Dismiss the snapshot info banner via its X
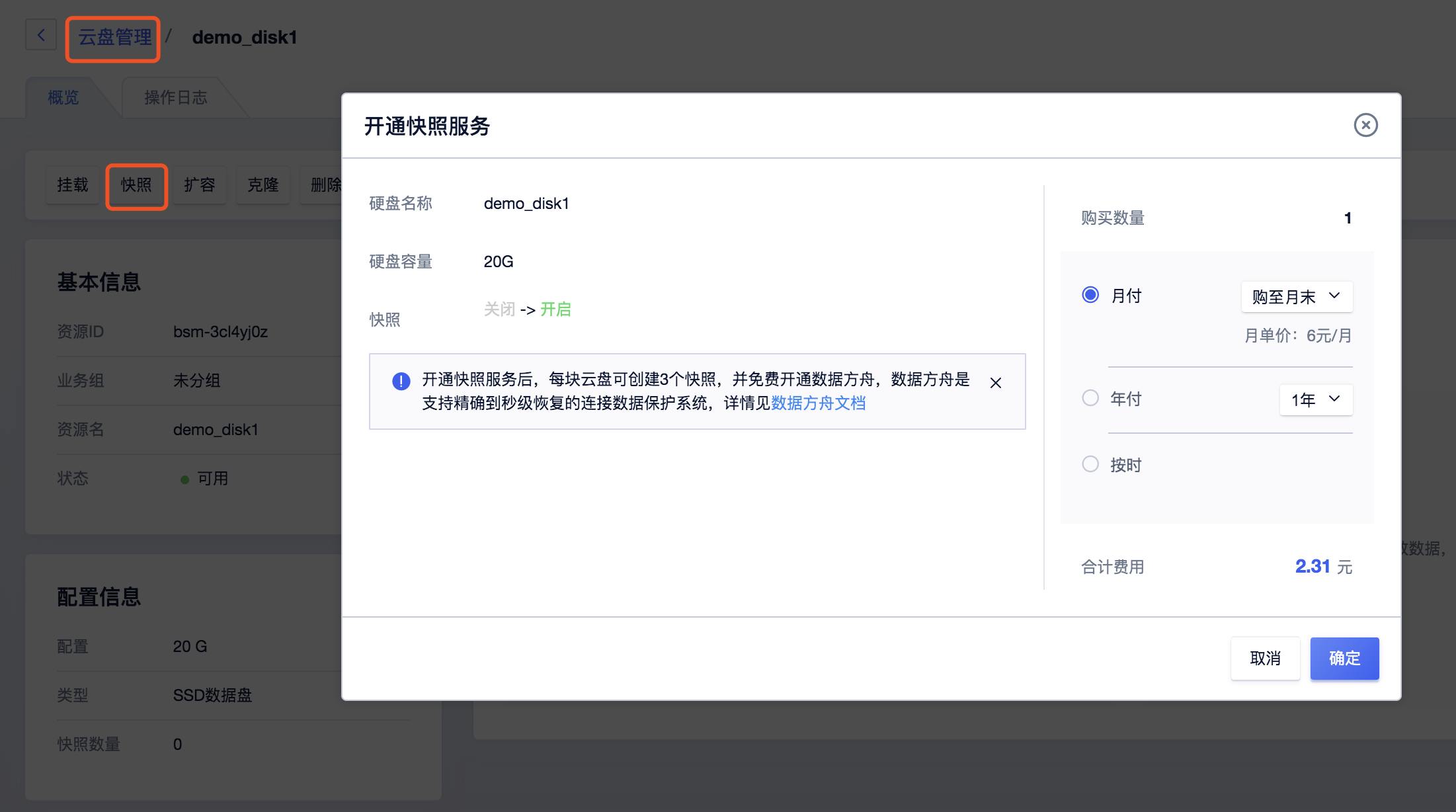Image resolution: width=1456 pixels, height=812 pixels. coord(996,382)
